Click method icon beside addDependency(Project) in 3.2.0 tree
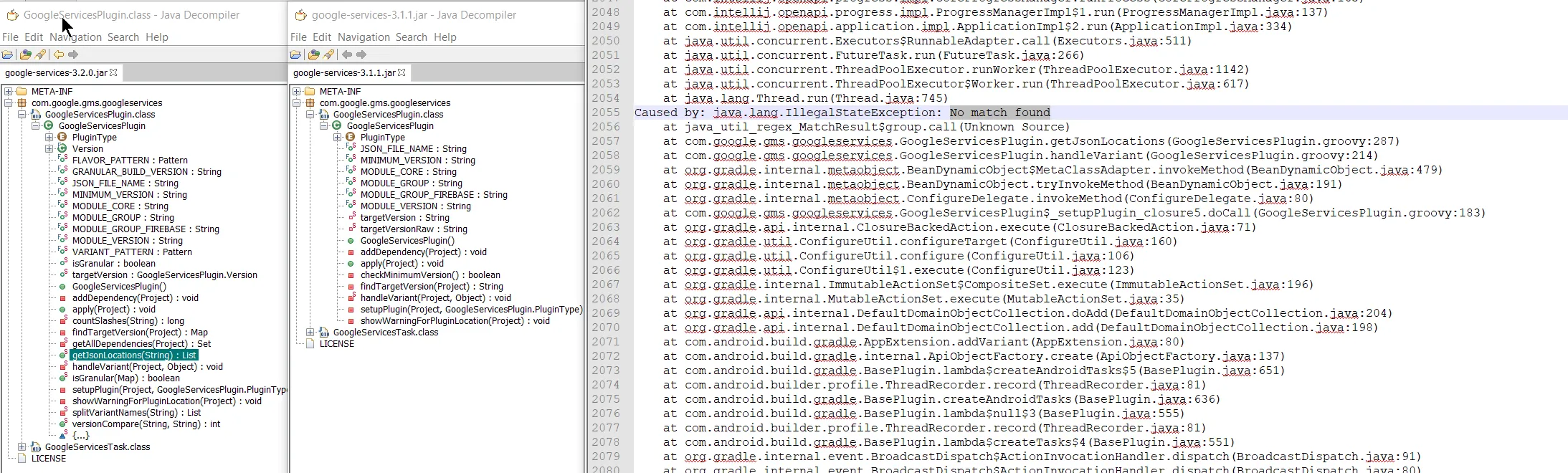This screenshot has height=473, width=1568. point(62,297)
